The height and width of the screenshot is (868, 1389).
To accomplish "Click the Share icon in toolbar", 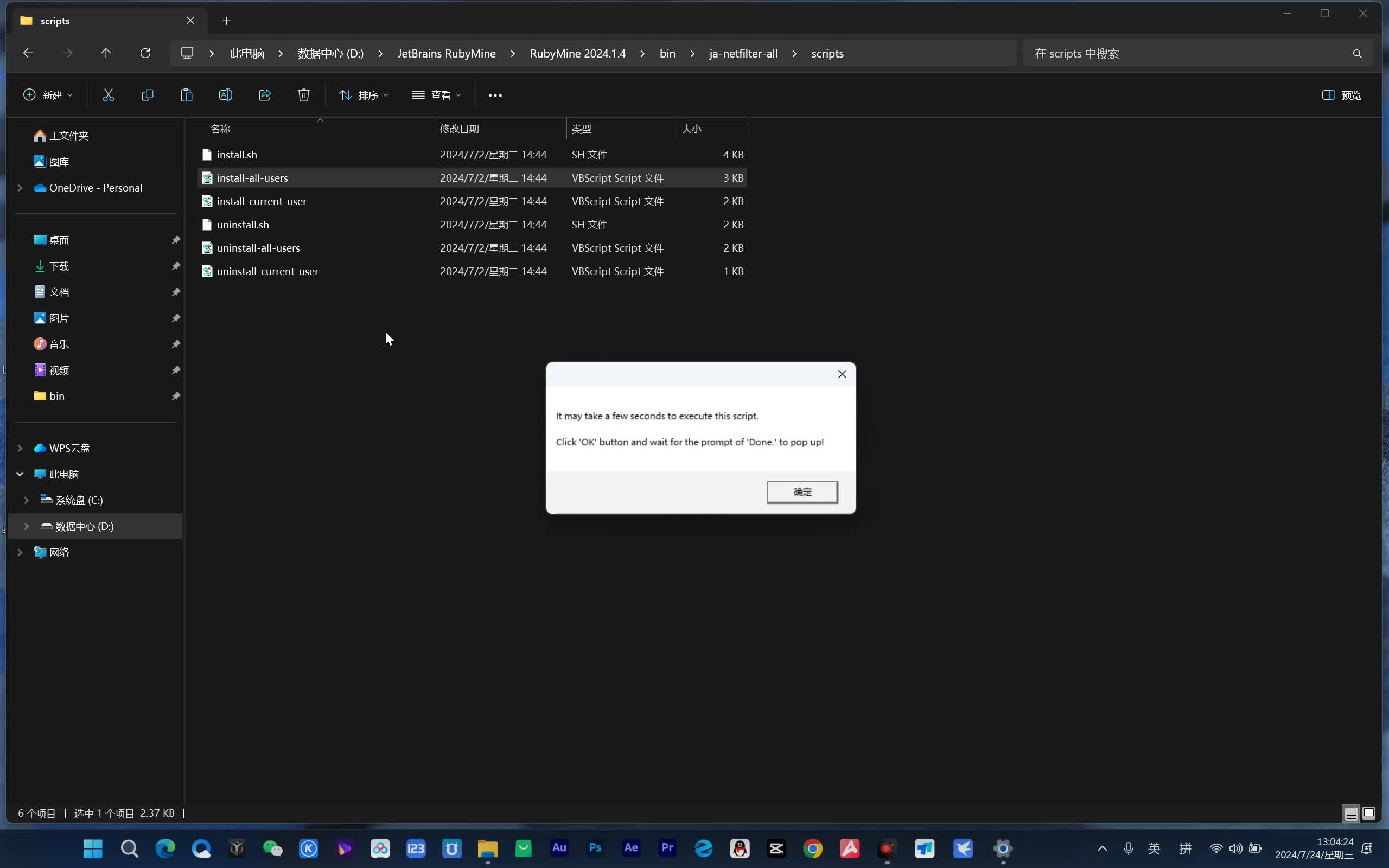I will pyautogui.click(x=265, y=95).
